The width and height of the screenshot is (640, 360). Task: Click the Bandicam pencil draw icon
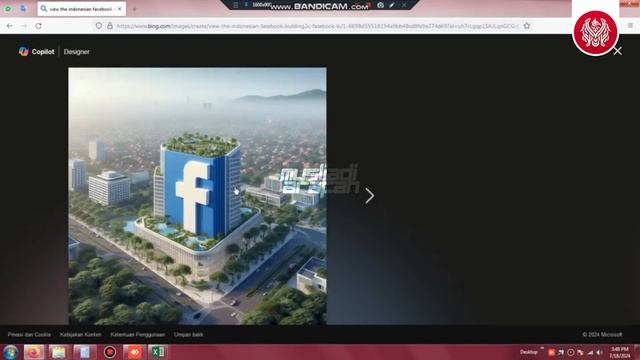pos(392,5)
